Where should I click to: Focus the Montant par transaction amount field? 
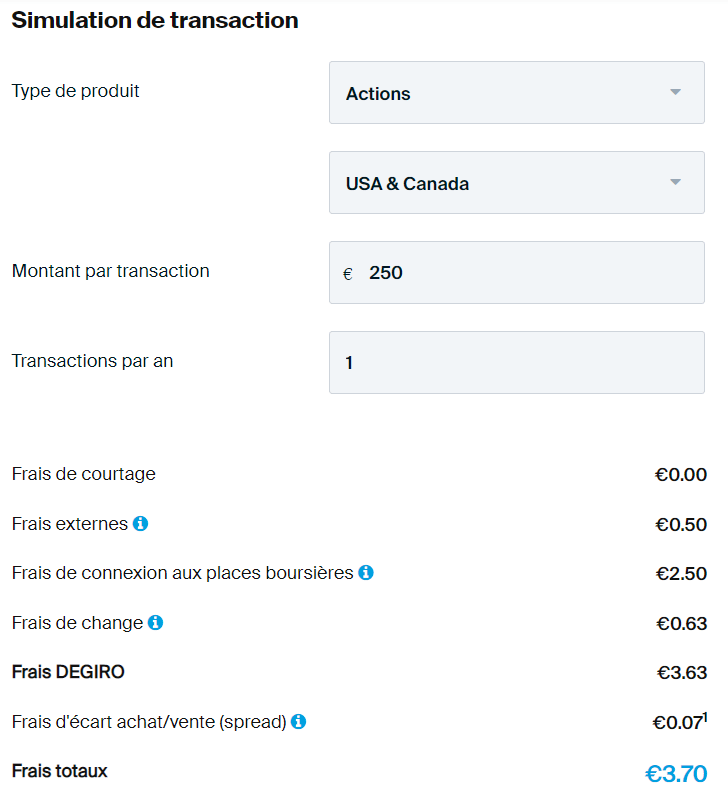click(x=530, y=273)
